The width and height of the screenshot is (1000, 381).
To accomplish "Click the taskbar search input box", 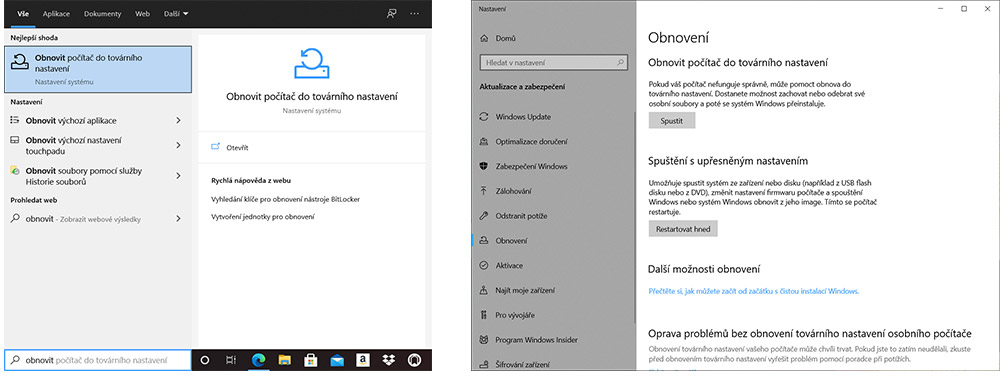I will 98,360.
